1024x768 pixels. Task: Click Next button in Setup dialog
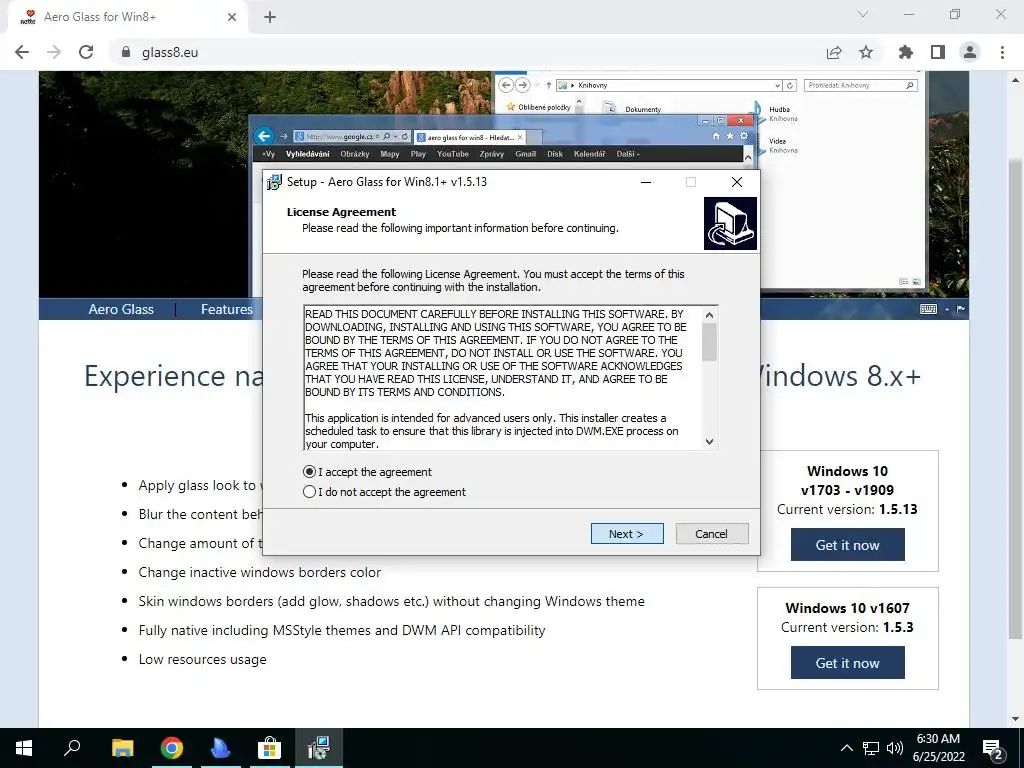point(627,534)
